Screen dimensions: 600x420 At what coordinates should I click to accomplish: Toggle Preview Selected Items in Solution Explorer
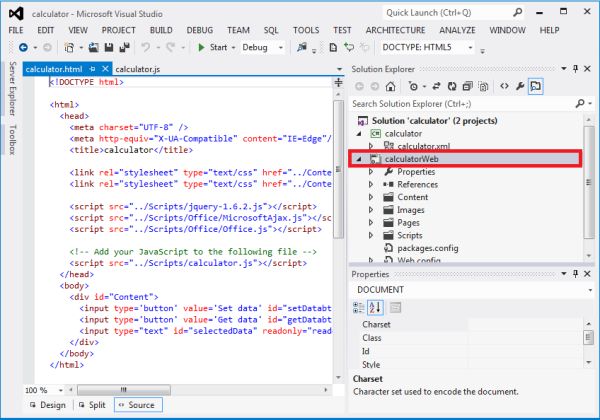pos(536,87)
